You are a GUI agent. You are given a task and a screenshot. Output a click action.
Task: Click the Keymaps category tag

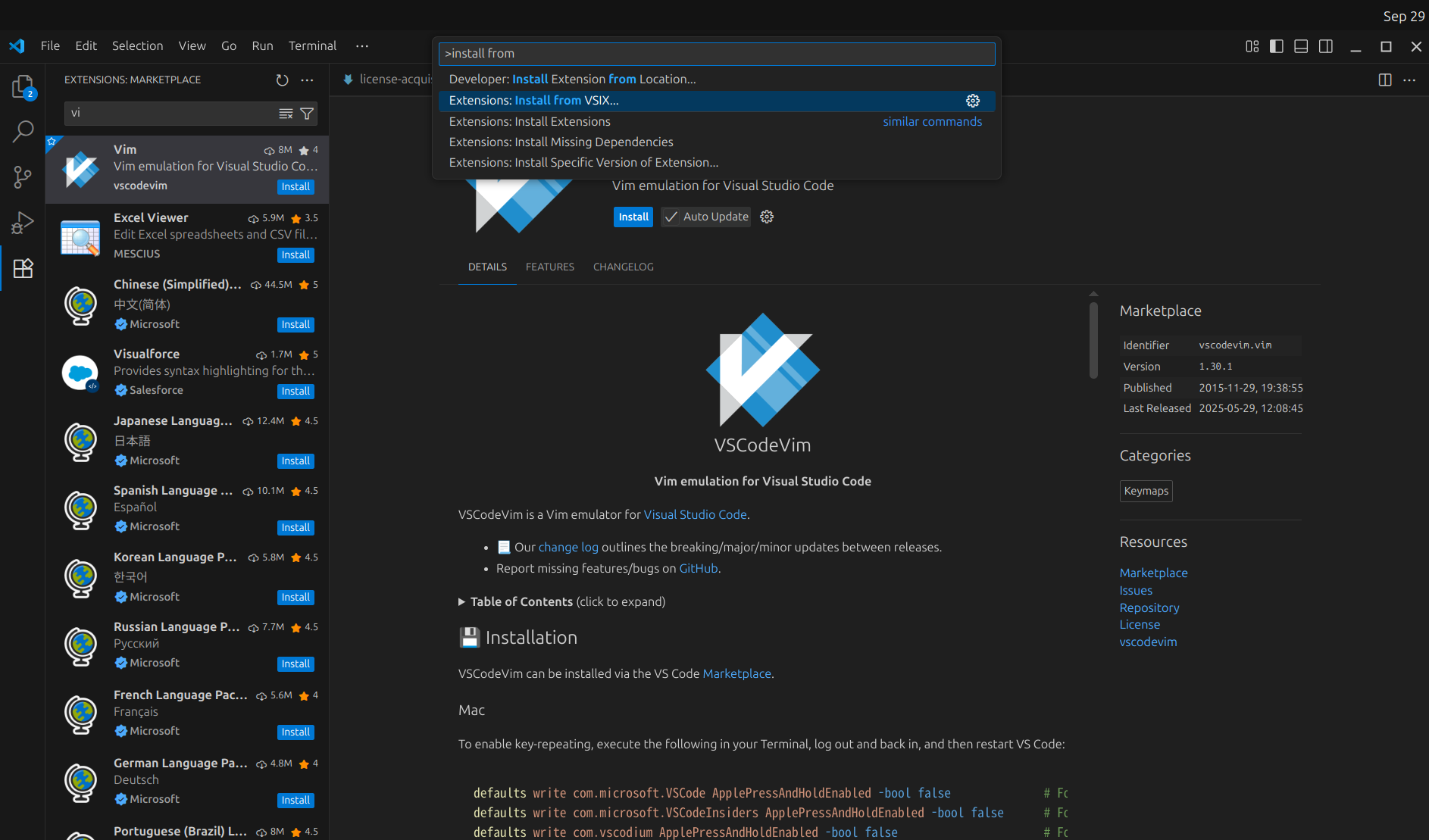[1146, 491]
